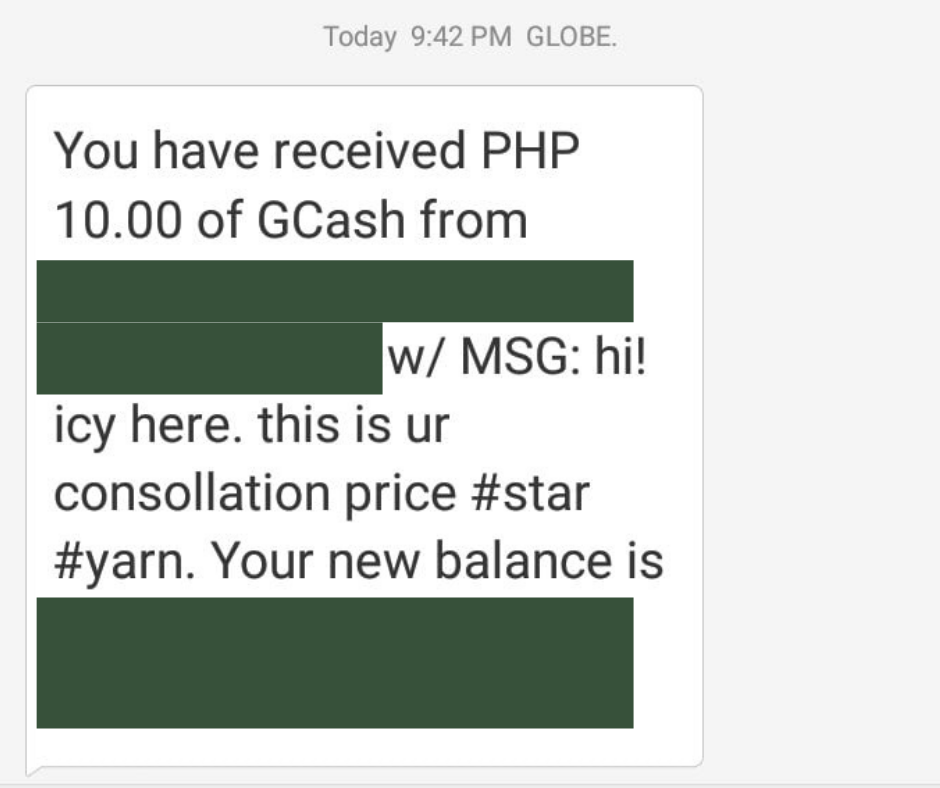Click the text 'You have received'

260,150
